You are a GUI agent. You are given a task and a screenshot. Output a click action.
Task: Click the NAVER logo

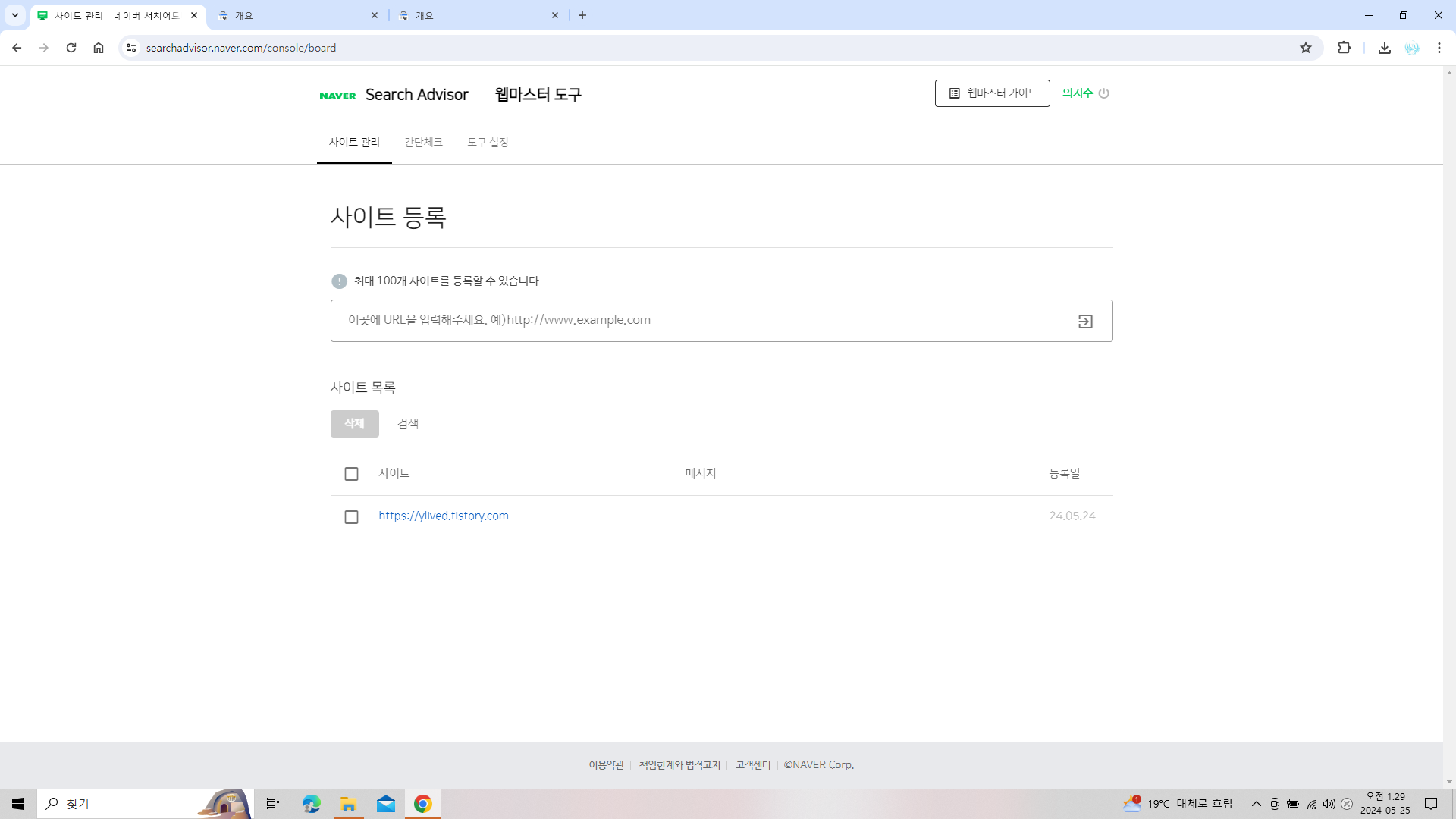tap(337, 96)
